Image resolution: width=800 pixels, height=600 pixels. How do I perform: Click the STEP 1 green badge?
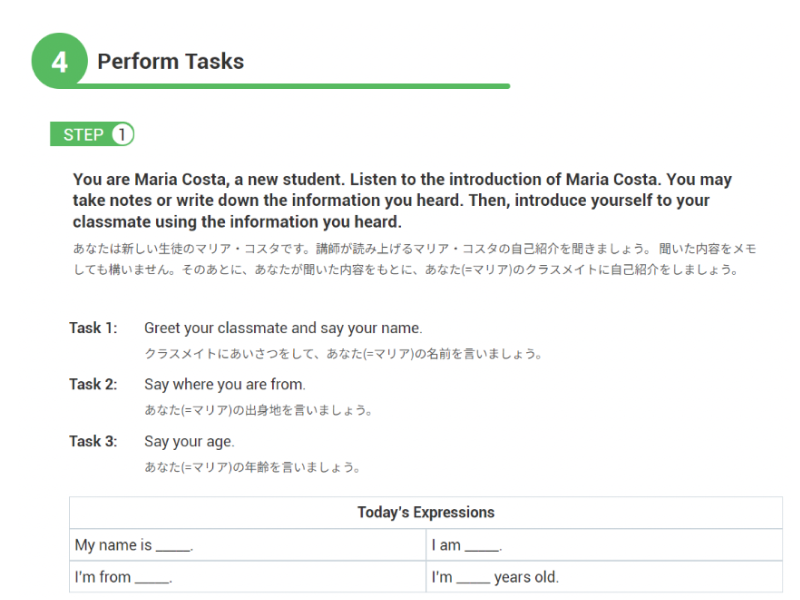[92, 134]
